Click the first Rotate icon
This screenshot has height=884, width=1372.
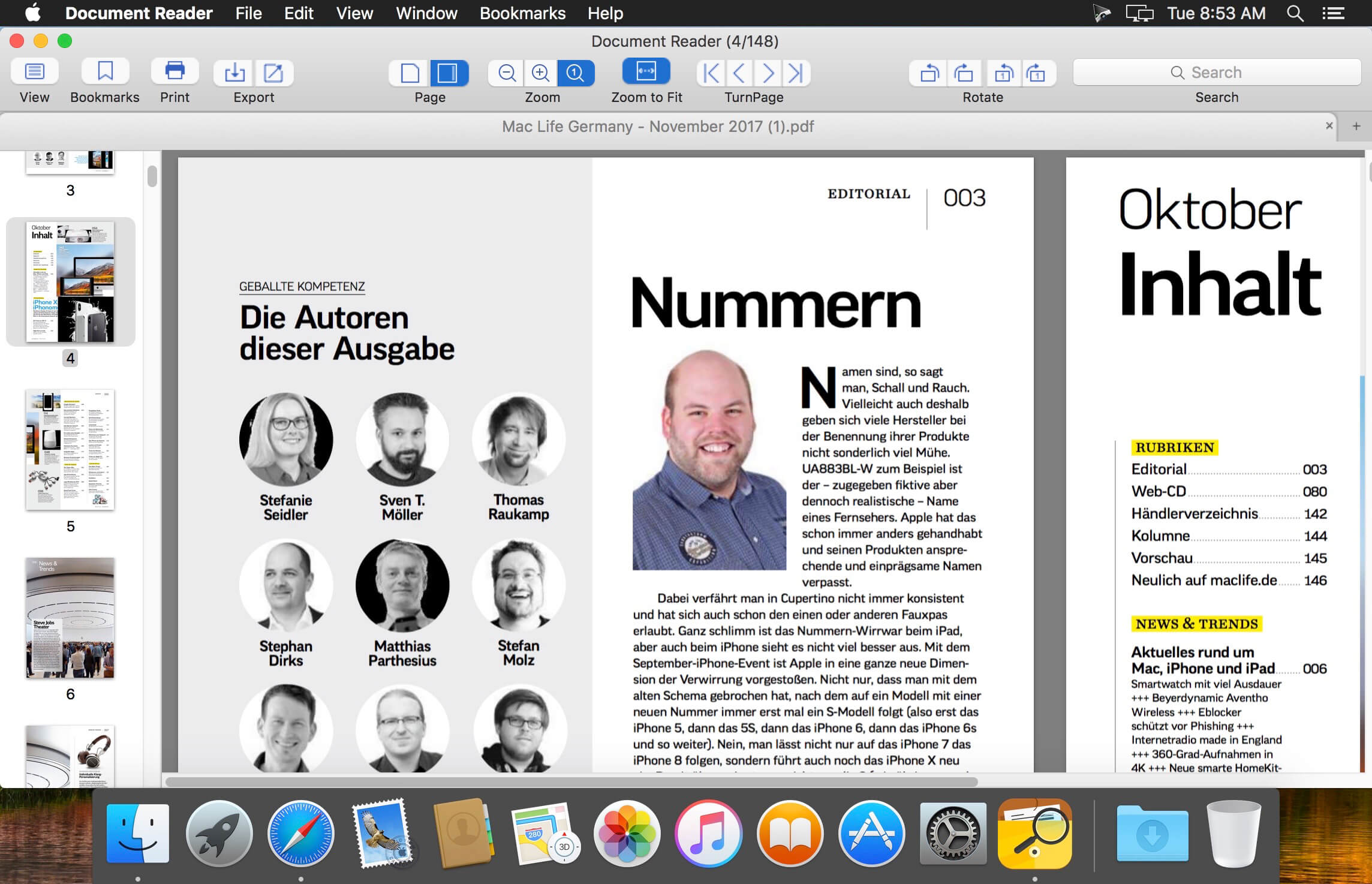[x=929, y=73]
